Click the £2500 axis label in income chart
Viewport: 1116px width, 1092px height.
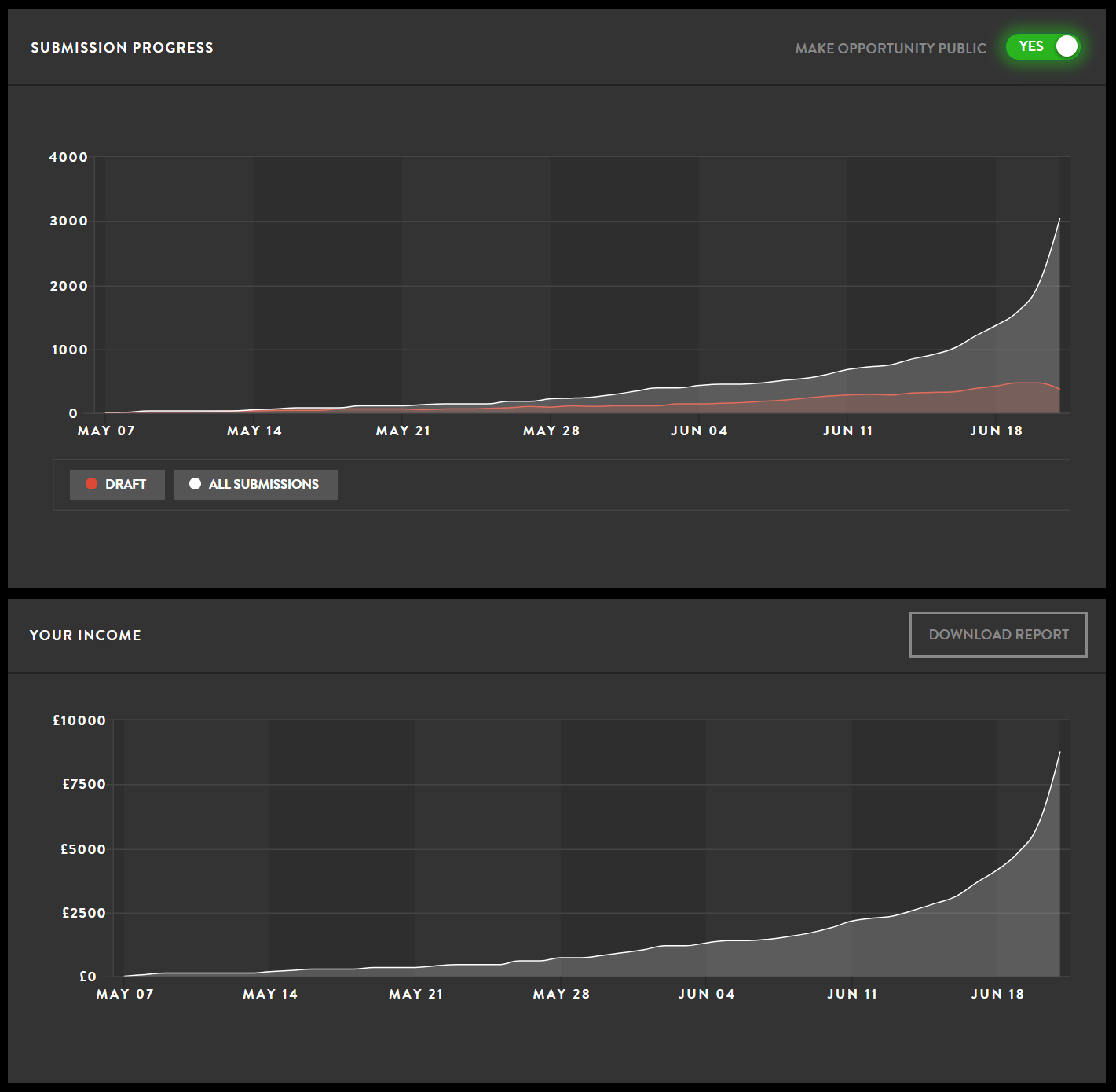[84, 913]
